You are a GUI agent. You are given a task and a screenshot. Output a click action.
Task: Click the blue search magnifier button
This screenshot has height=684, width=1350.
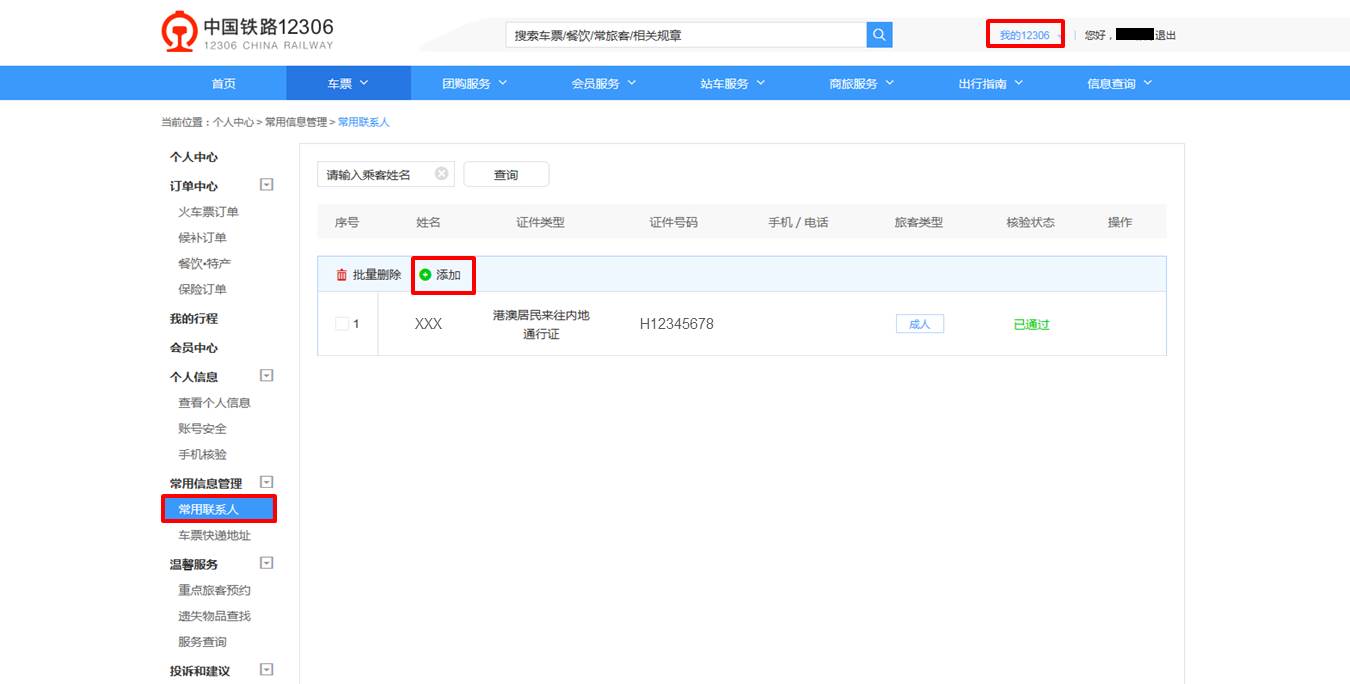tap(879, 35)
